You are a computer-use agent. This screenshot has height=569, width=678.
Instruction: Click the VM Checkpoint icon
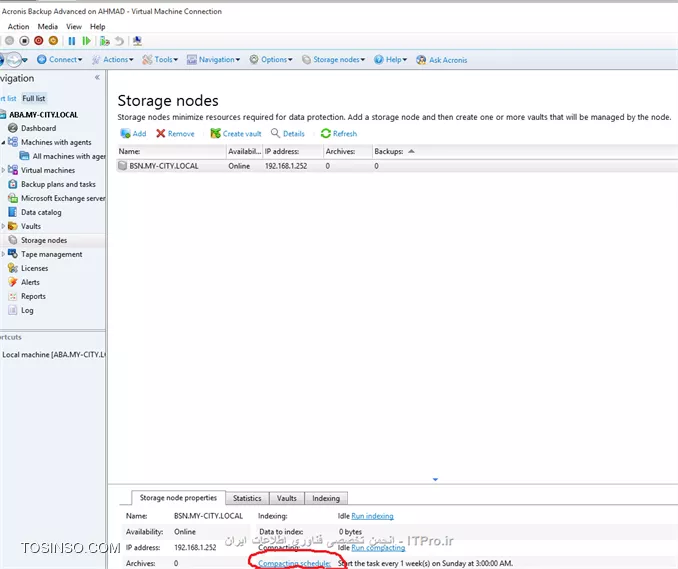coord(105,41)
